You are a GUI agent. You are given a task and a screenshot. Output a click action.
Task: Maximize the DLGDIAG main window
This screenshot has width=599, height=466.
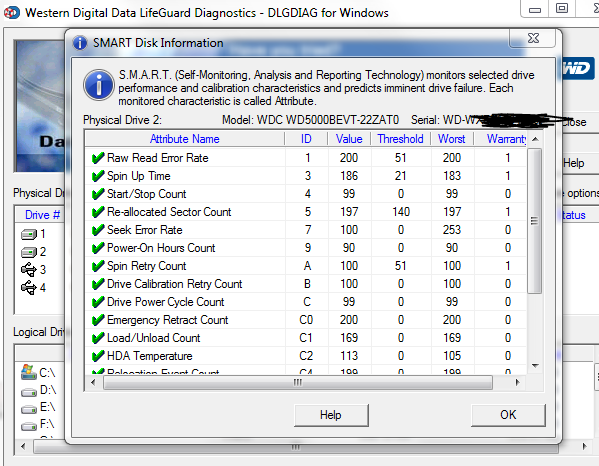point(562,8)
